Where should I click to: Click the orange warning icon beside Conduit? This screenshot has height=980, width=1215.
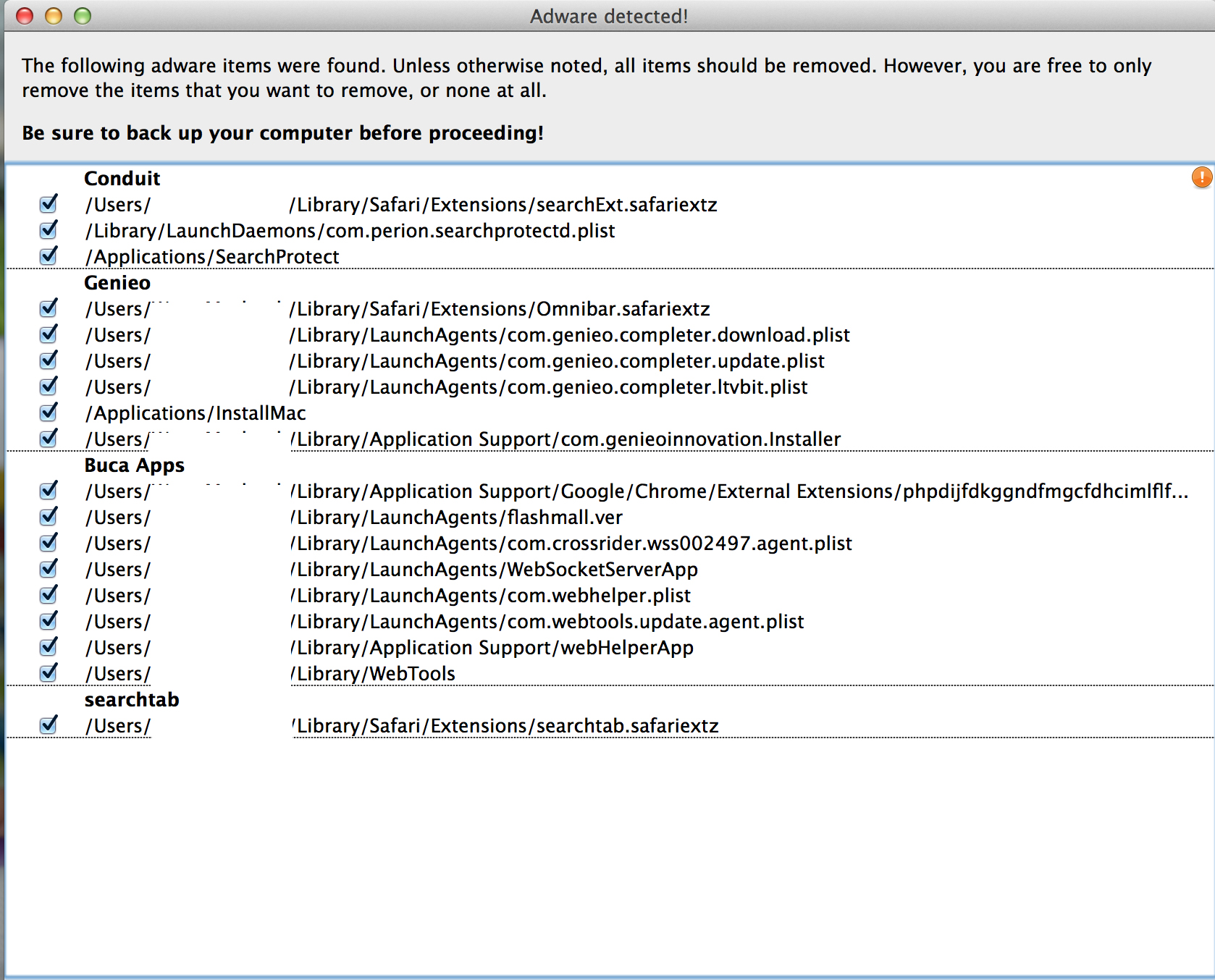[x=1202, y=177]
